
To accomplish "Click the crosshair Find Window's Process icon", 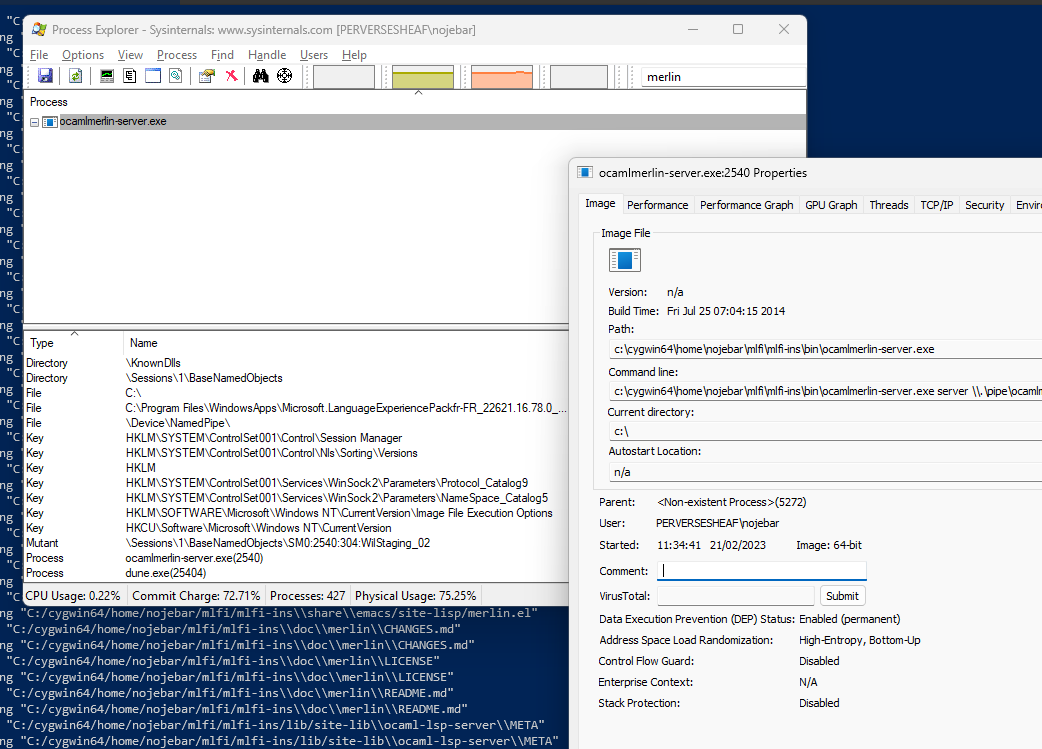I will coord(284,76).
